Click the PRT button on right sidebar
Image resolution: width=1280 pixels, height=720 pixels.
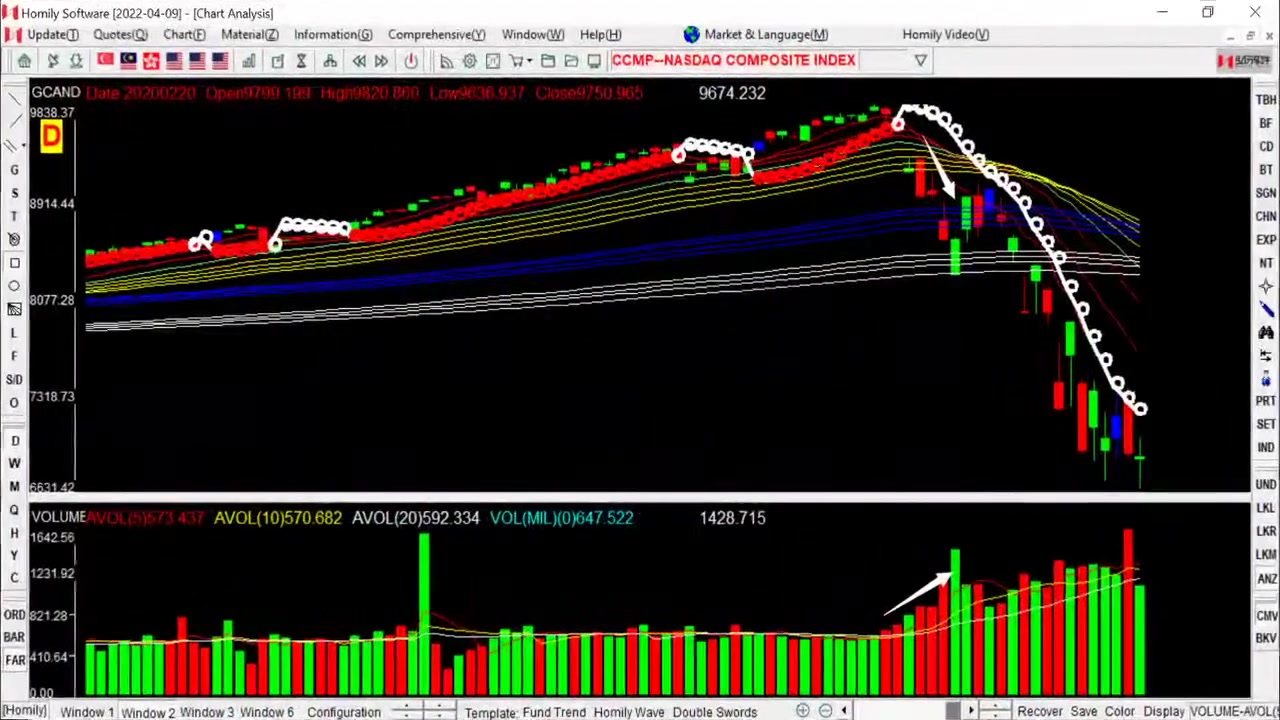point(1266,401)
